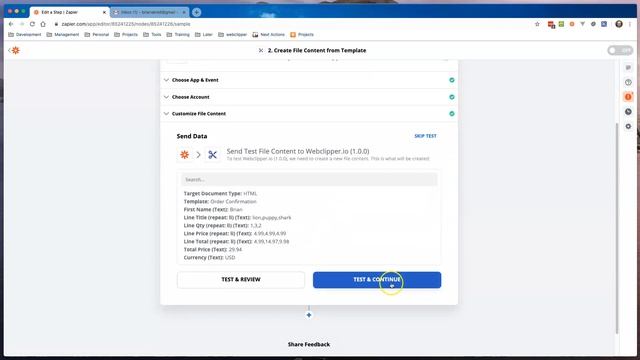Screen dimensions: 640x360
Task: Open the history clock sidebar icon
Action: tap(628, 111)
